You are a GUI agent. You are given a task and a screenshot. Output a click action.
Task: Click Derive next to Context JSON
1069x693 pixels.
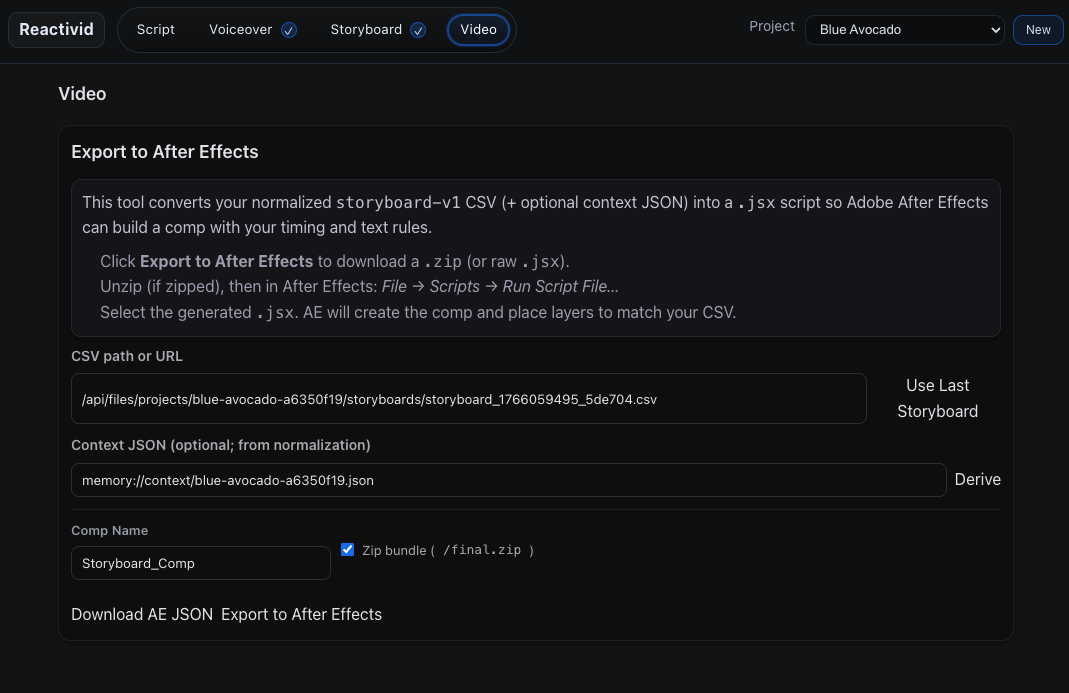click(977, 480)
